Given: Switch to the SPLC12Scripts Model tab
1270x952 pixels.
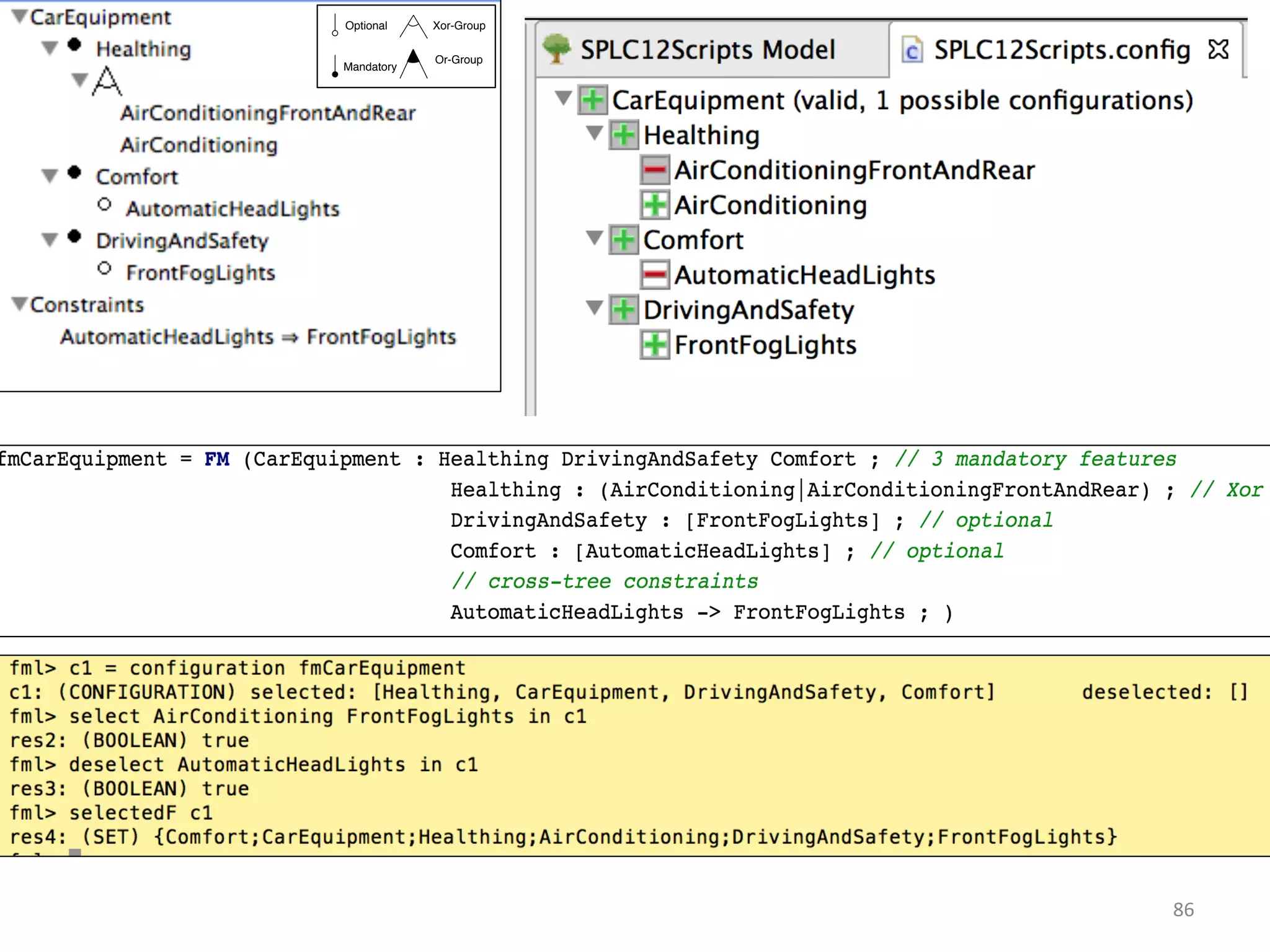Looking at the screenshot, I should (712, 50).
